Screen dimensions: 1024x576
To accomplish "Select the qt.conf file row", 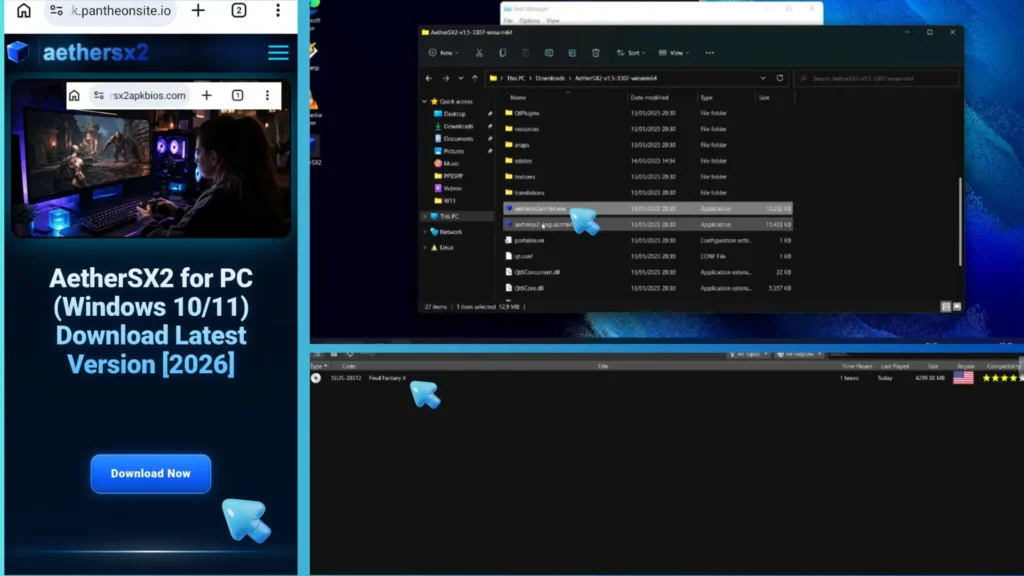I will tap(648, 257).
